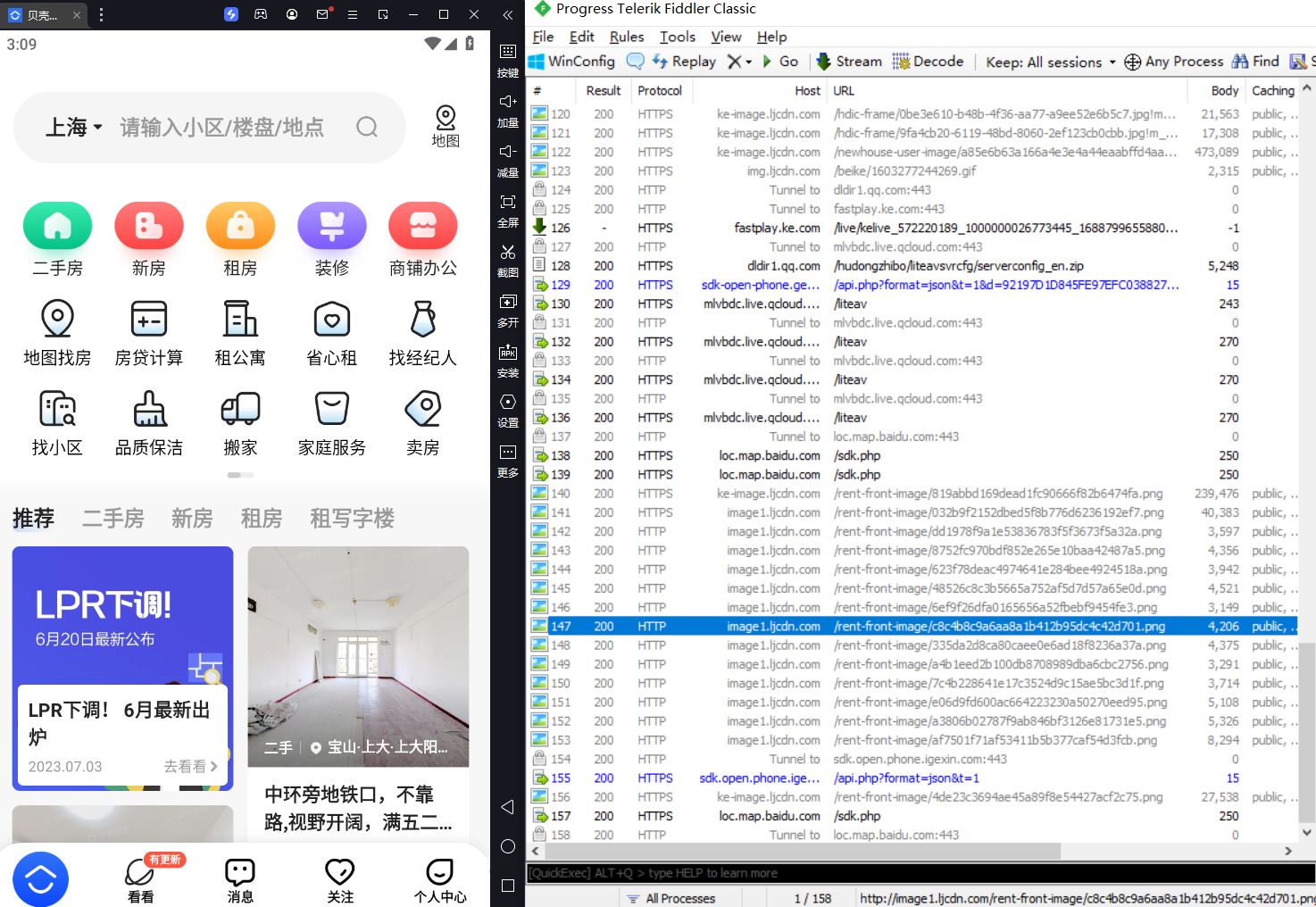Expand the 上海 city selector dropdown
Image resolution: width=1316 pixels, height=907 pixels.
click(x=74, y=127)
